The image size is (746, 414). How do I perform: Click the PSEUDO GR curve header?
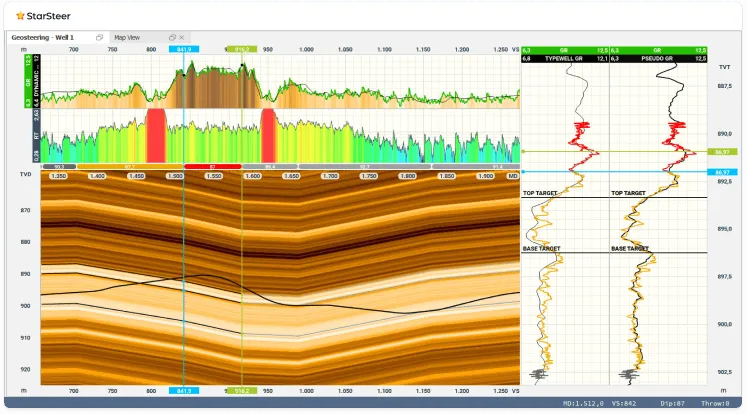click(658, 59)
